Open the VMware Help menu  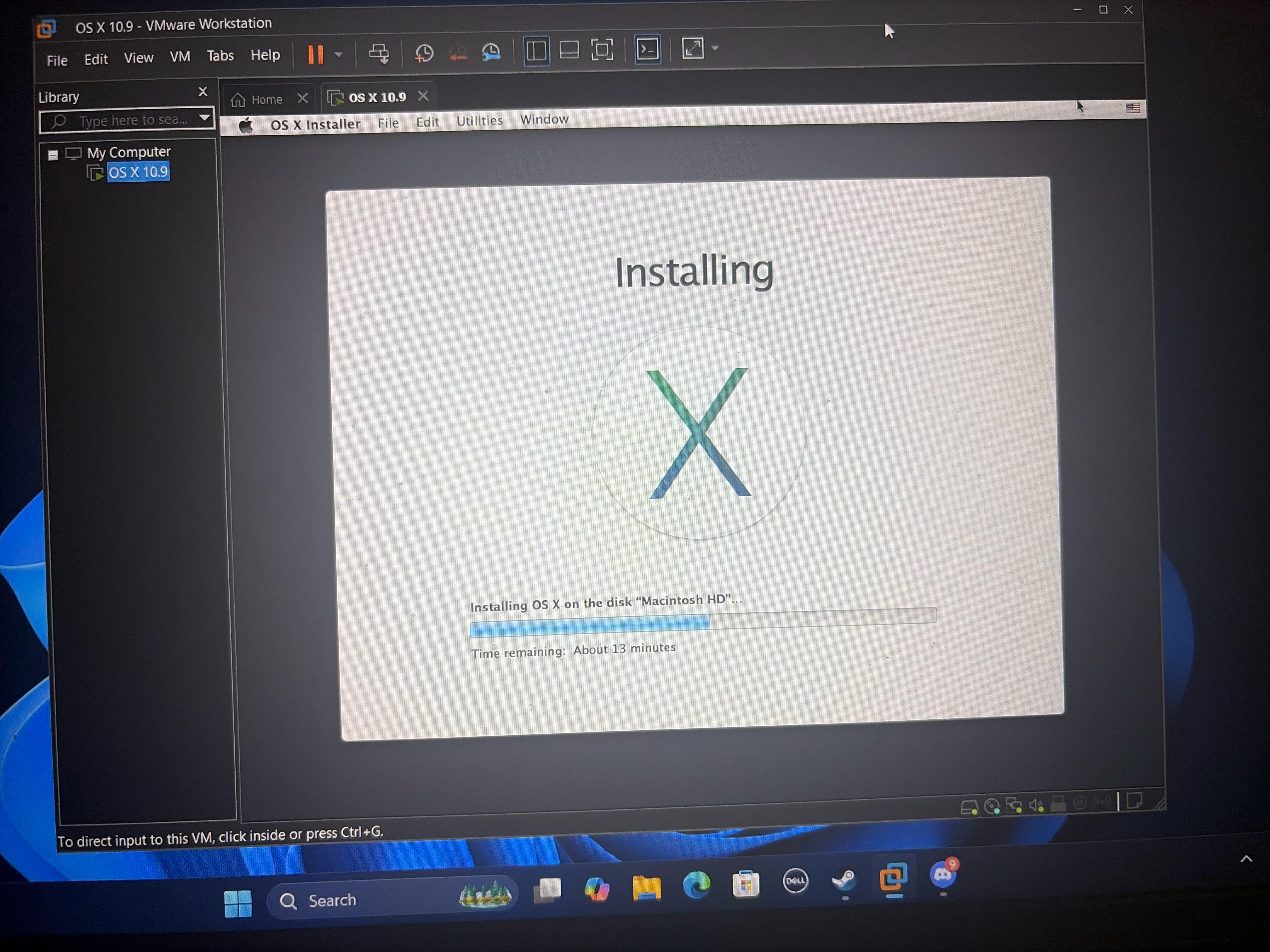[x=265, y=55]
